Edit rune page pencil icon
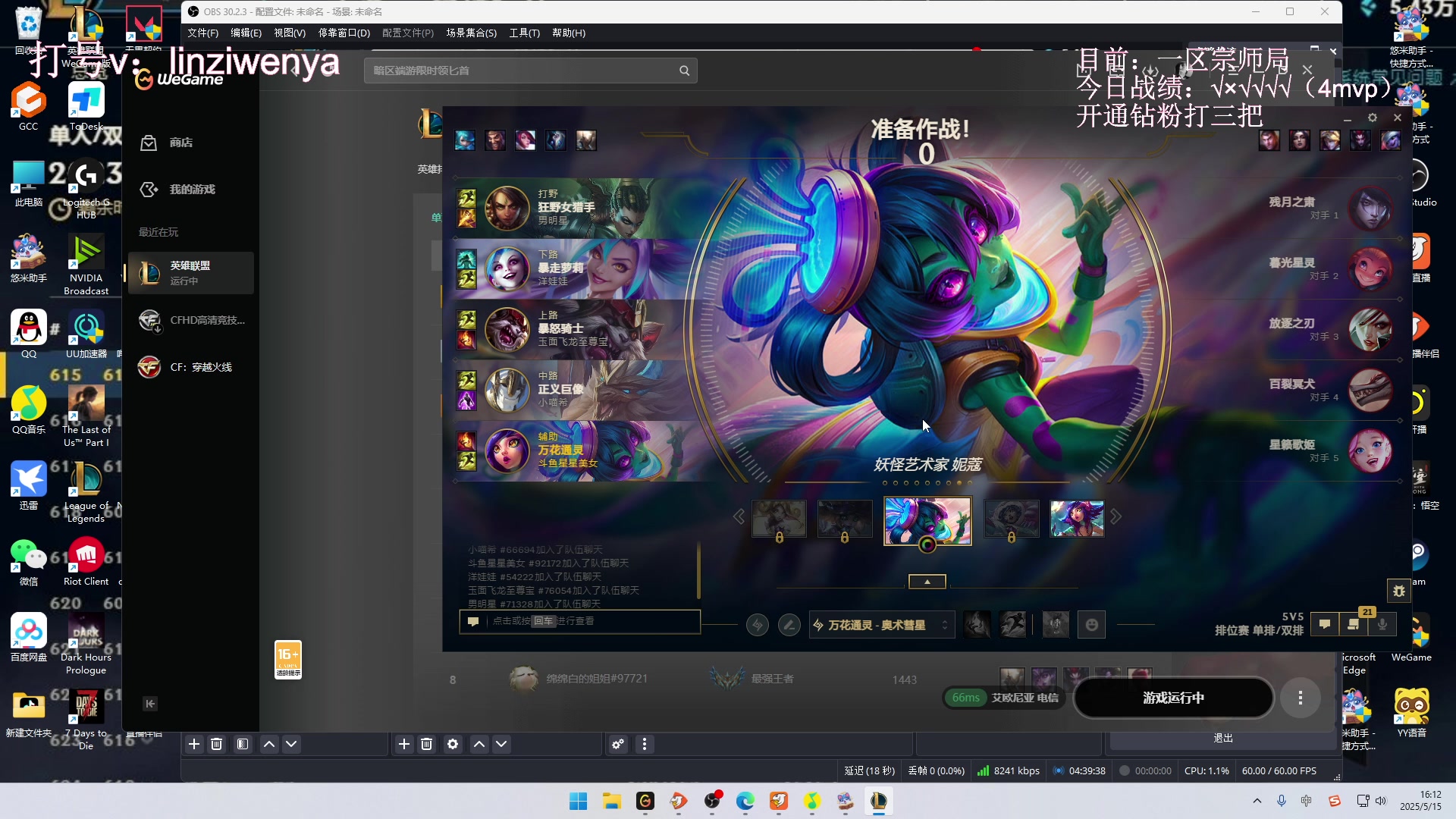1456x819 pixels. (789, 625)
